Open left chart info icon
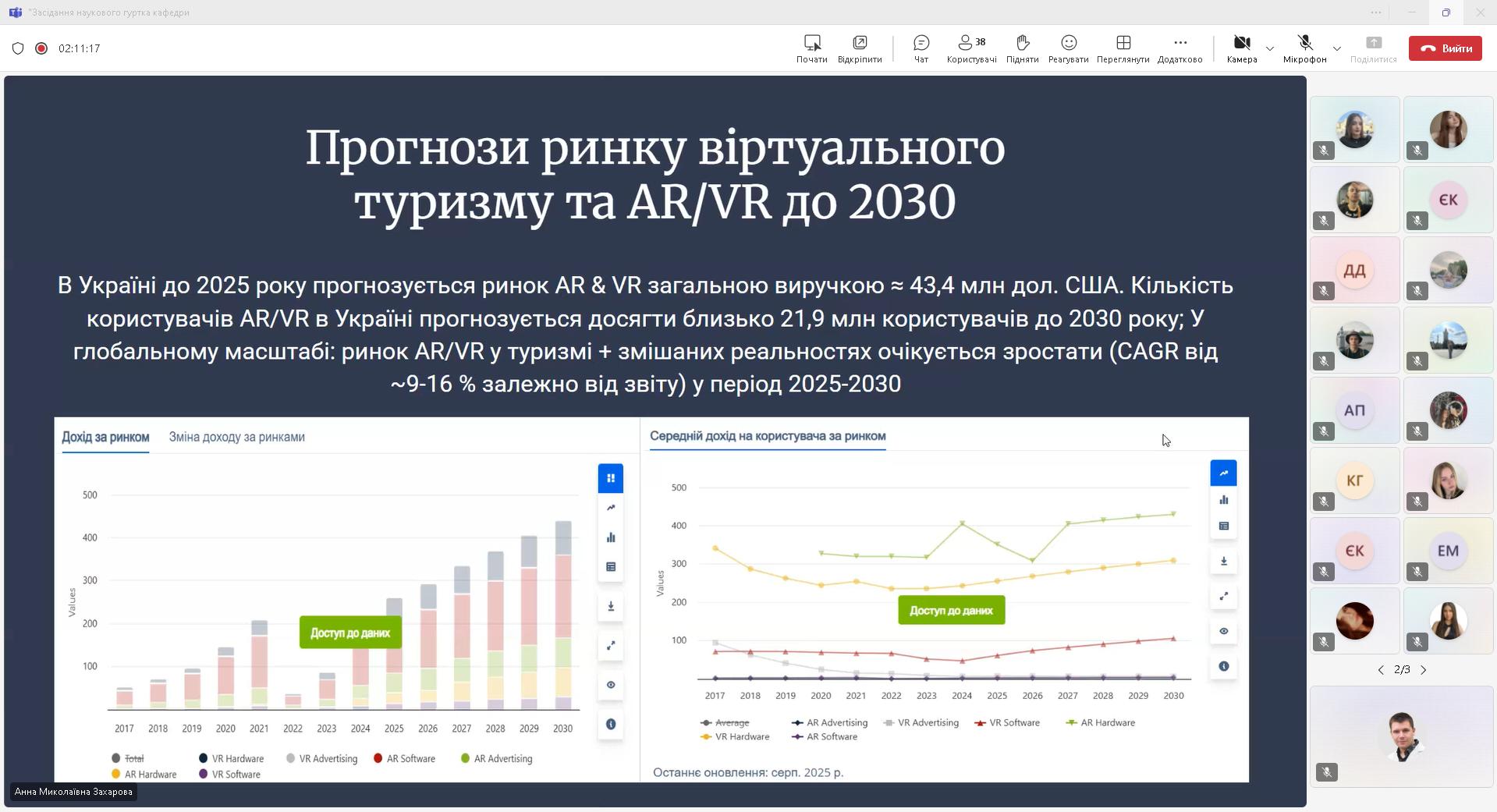The image size is (1497, 812). coord(611,724)
